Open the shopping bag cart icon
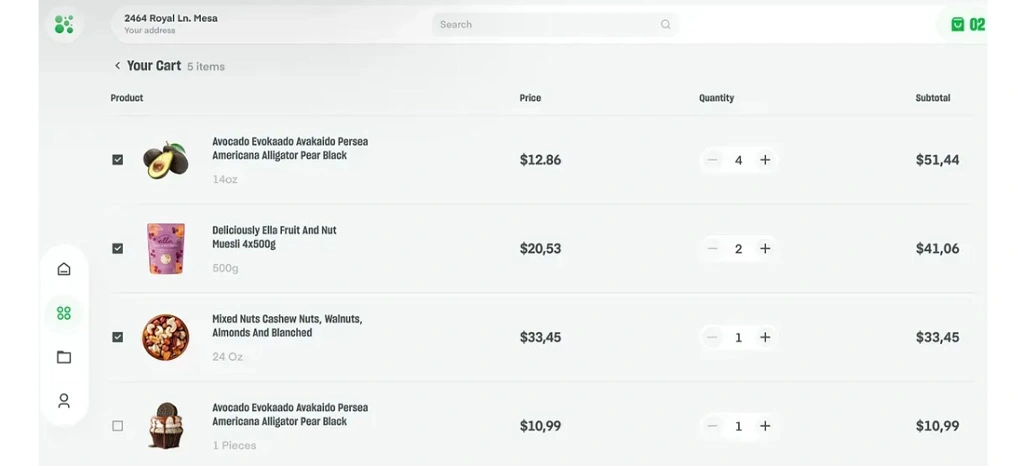This screenshot has width=1026, height=466. coord(957,25)
